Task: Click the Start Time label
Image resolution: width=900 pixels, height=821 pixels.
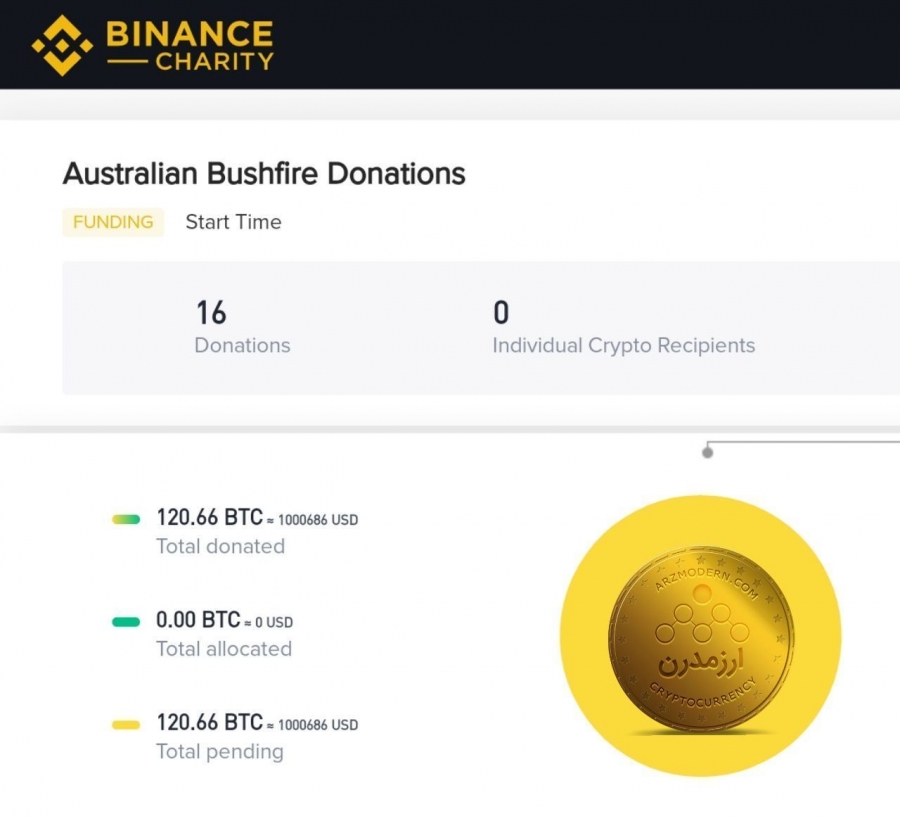Action: [x=234, y=222]
